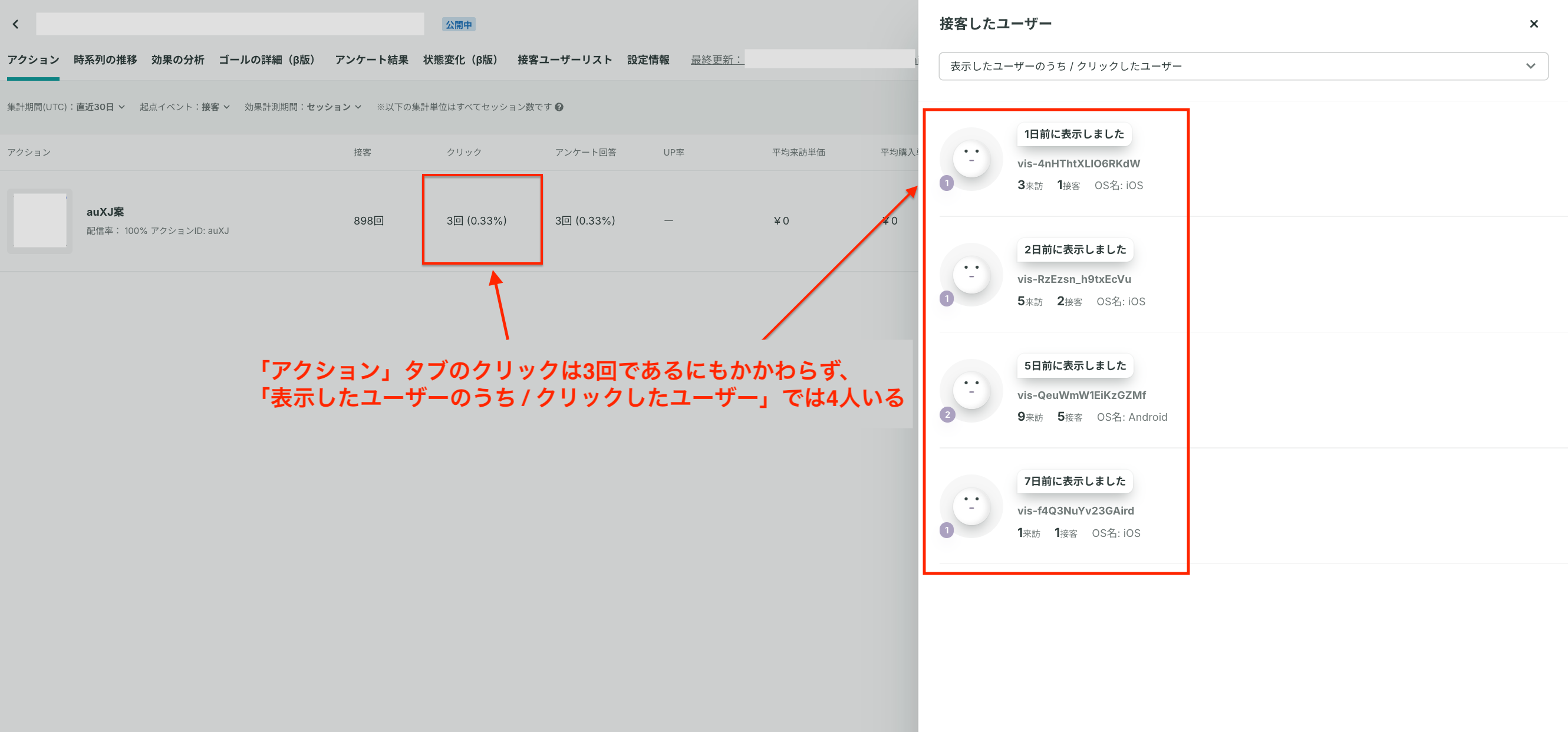
Task: Click the UP率 column header
Action: pyautogui.click(x=674, y=152)
